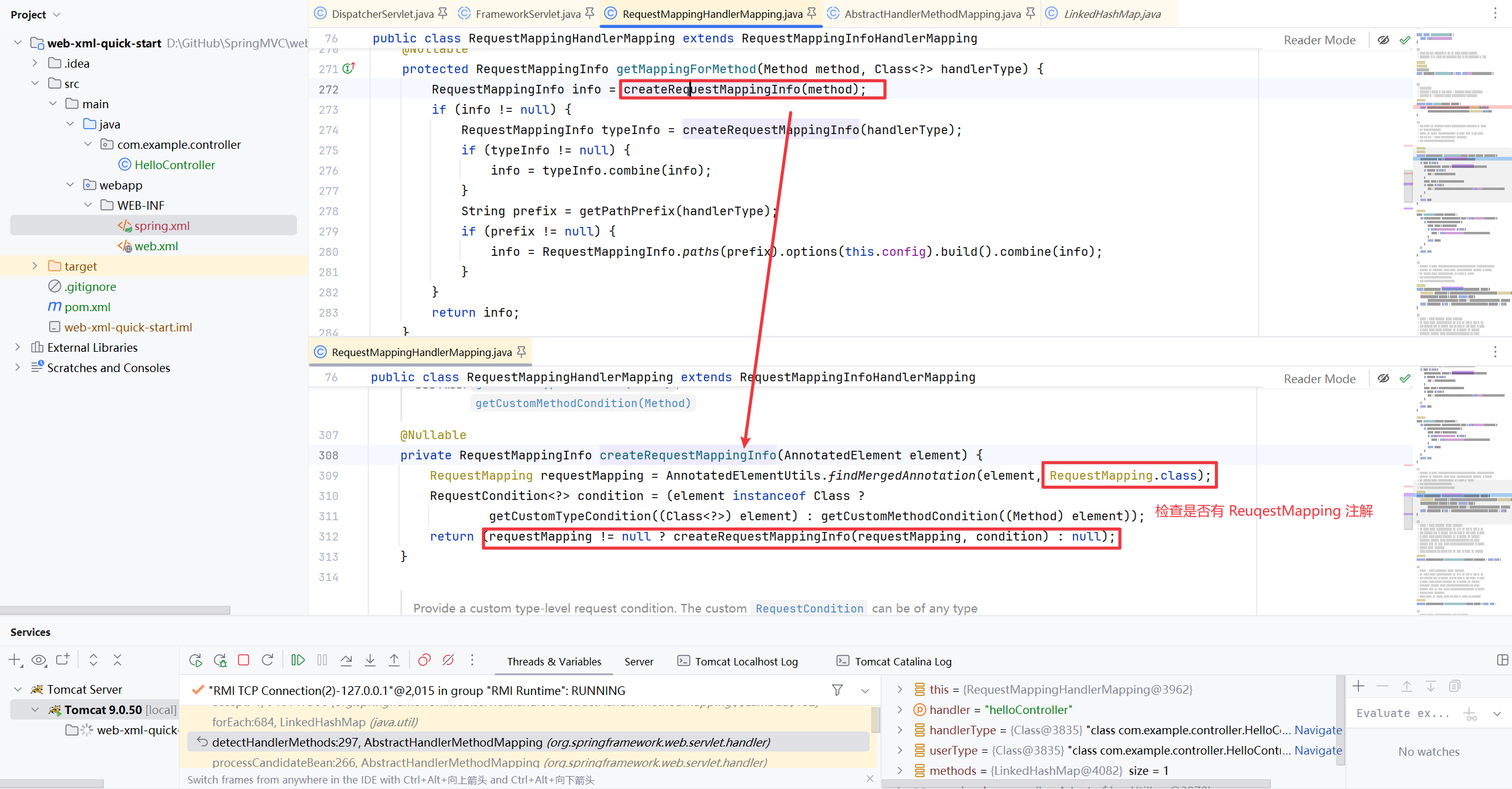Open the Tomcat Localhost Log tab
Image resolution: width=1512 pixels, height=789 pixels.
746,661
